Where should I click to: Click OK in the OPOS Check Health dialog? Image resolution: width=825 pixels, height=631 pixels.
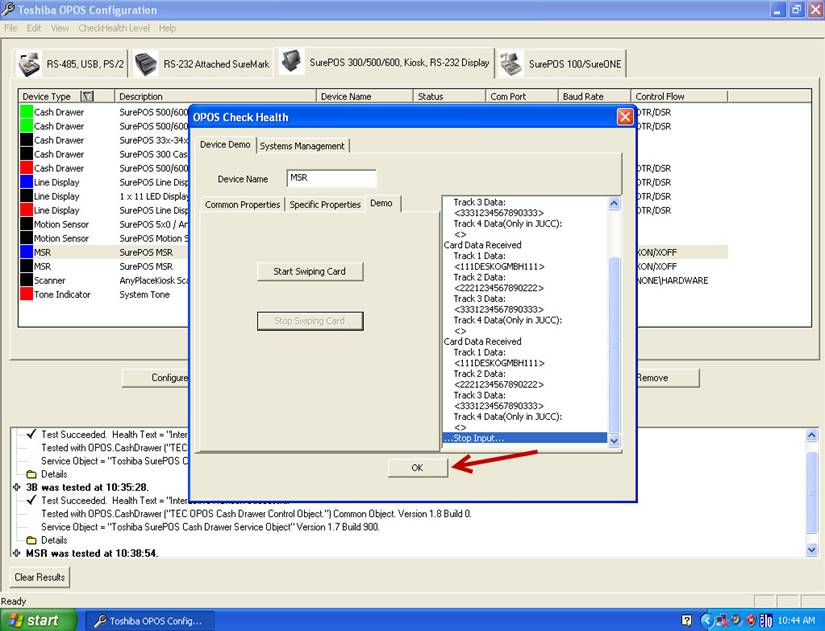click(417, 468)
